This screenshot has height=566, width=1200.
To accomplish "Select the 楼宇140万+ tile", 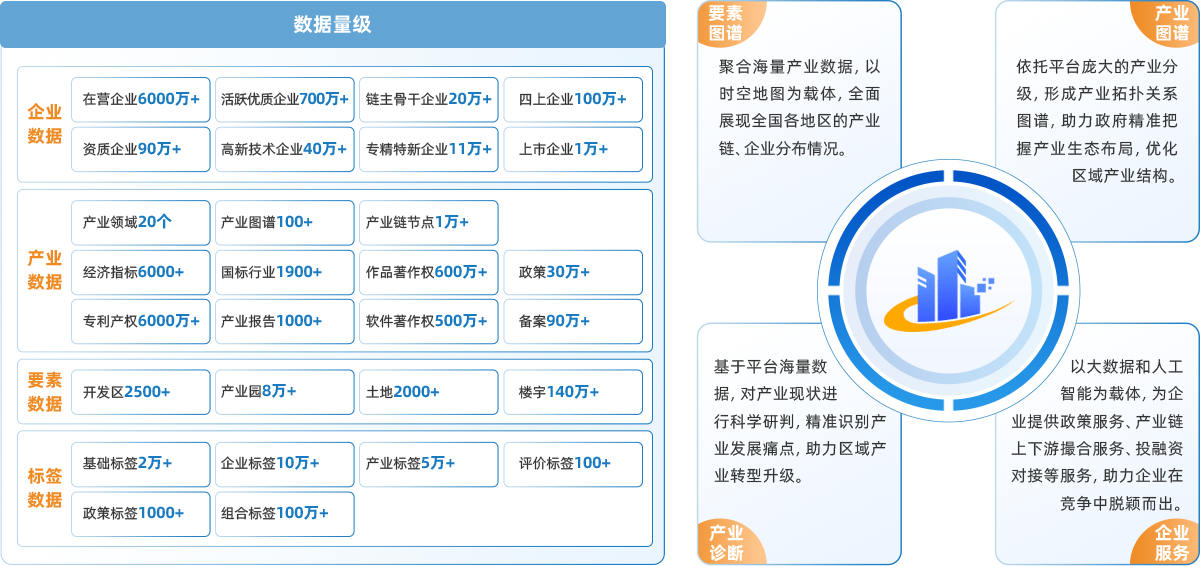I will tap(572, 392).
